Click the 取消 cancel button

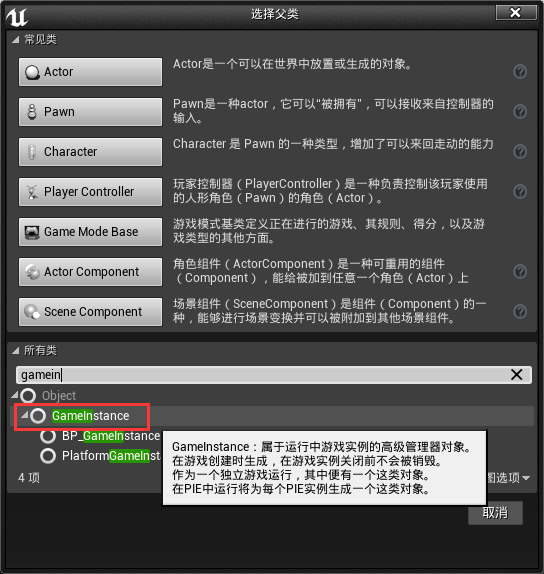click(x=495, y=513)
